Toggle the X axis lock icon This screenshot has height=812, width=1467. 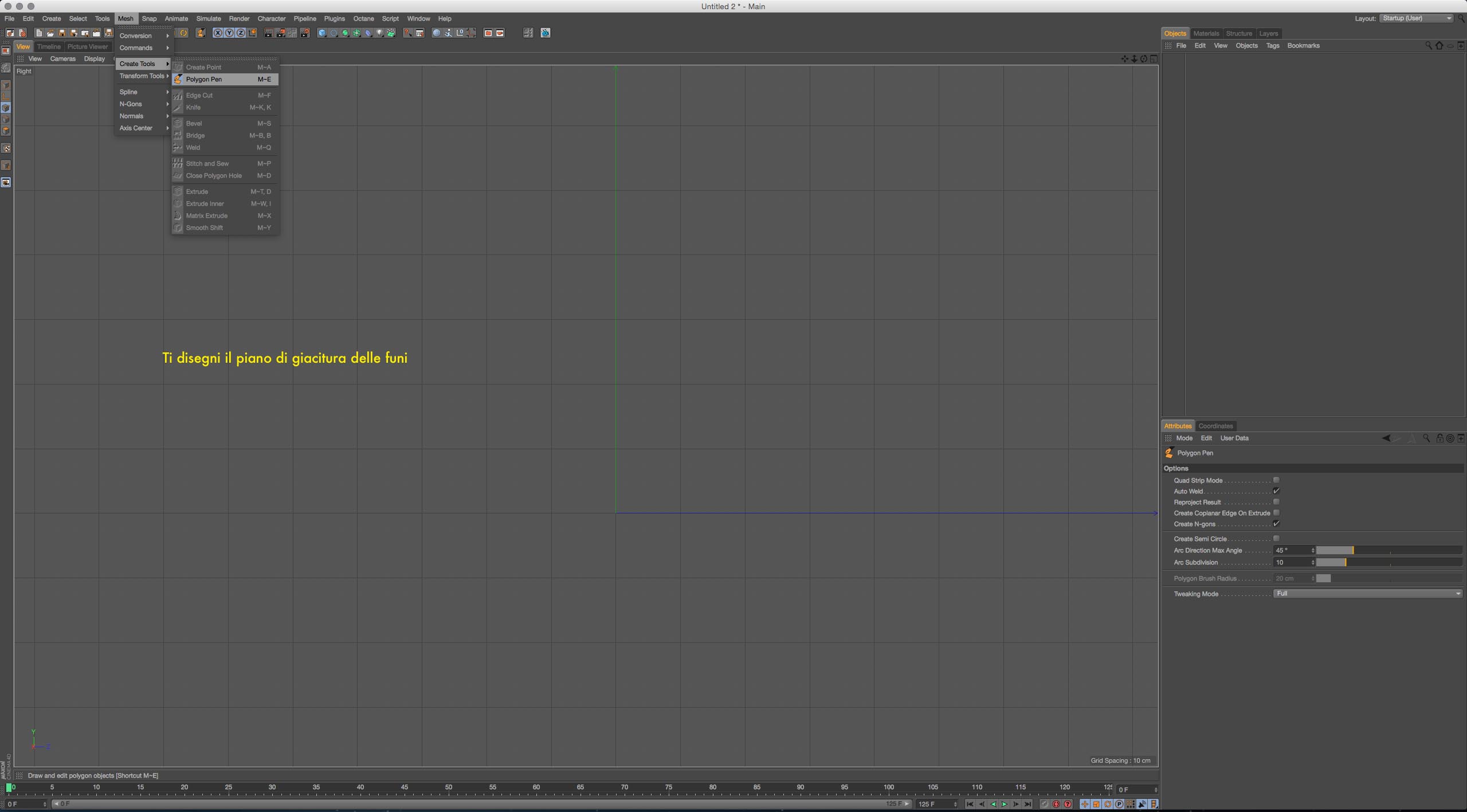[x=218, y=33]
